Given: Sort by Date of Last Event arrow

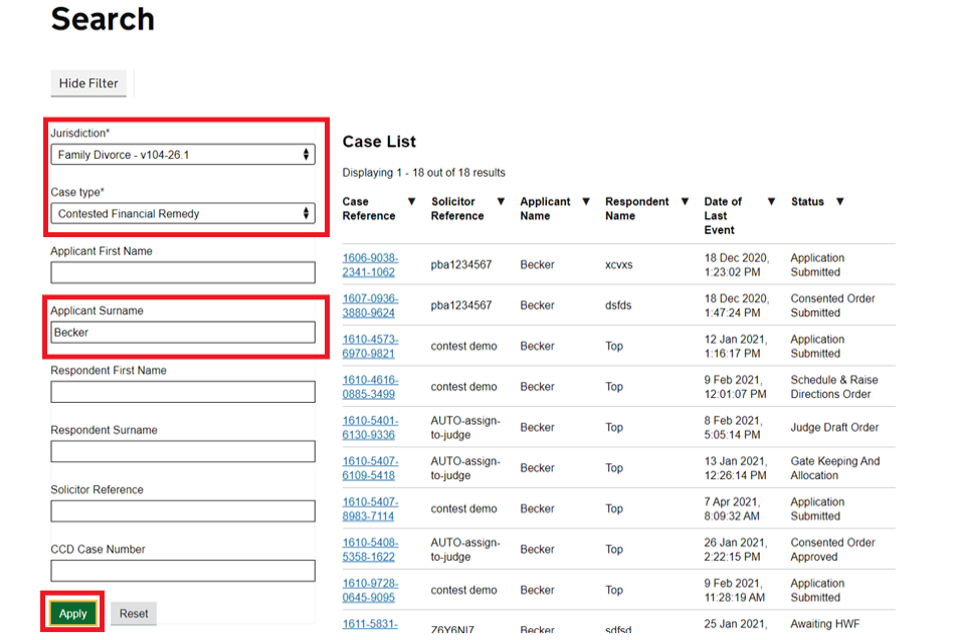Looking at the screenshot, I should point(771,202).
